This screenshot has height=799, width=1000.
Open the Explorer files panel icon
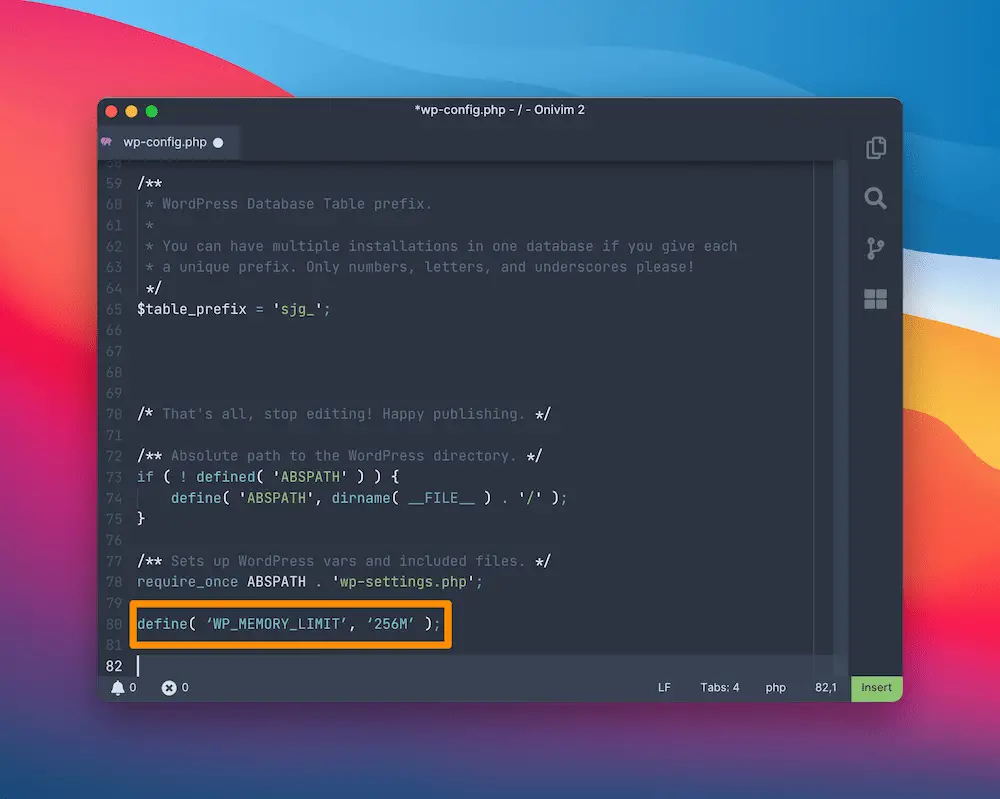[876, 148]
